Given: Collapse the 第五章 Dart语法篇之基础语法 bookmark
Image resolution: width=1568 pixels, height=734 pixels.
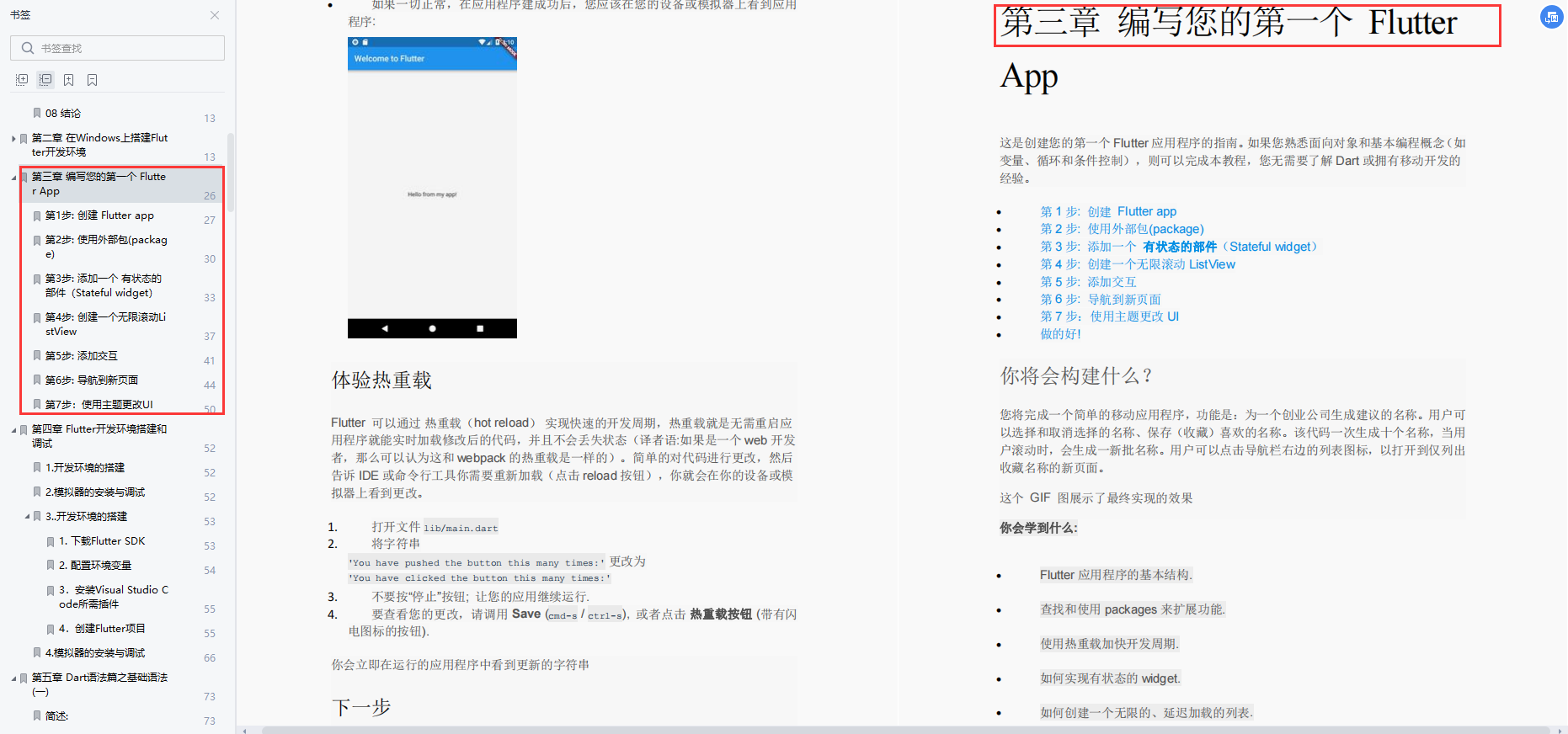Looking at the screenshot, I should [13, 678].
